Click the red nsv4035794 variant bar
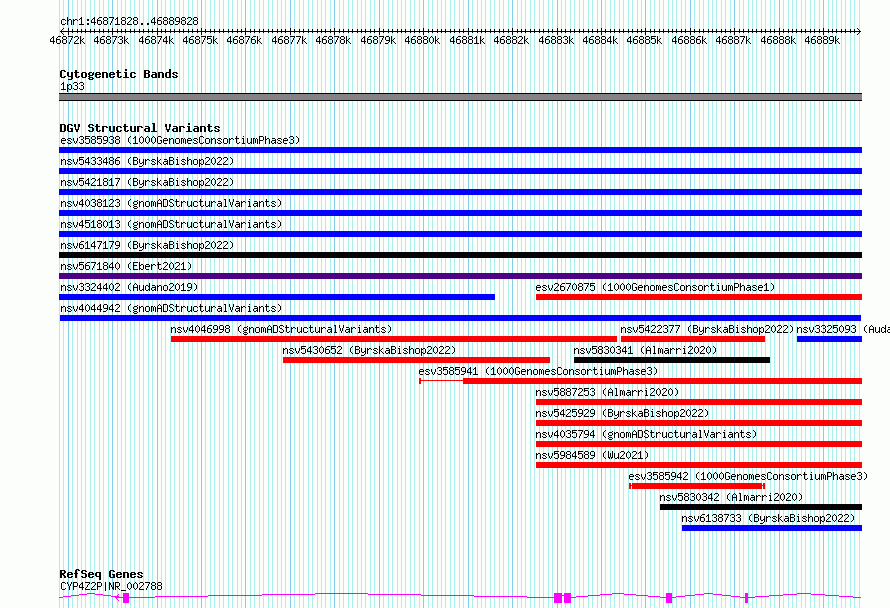Screen dimensions: 890x608 click(699, 444)
